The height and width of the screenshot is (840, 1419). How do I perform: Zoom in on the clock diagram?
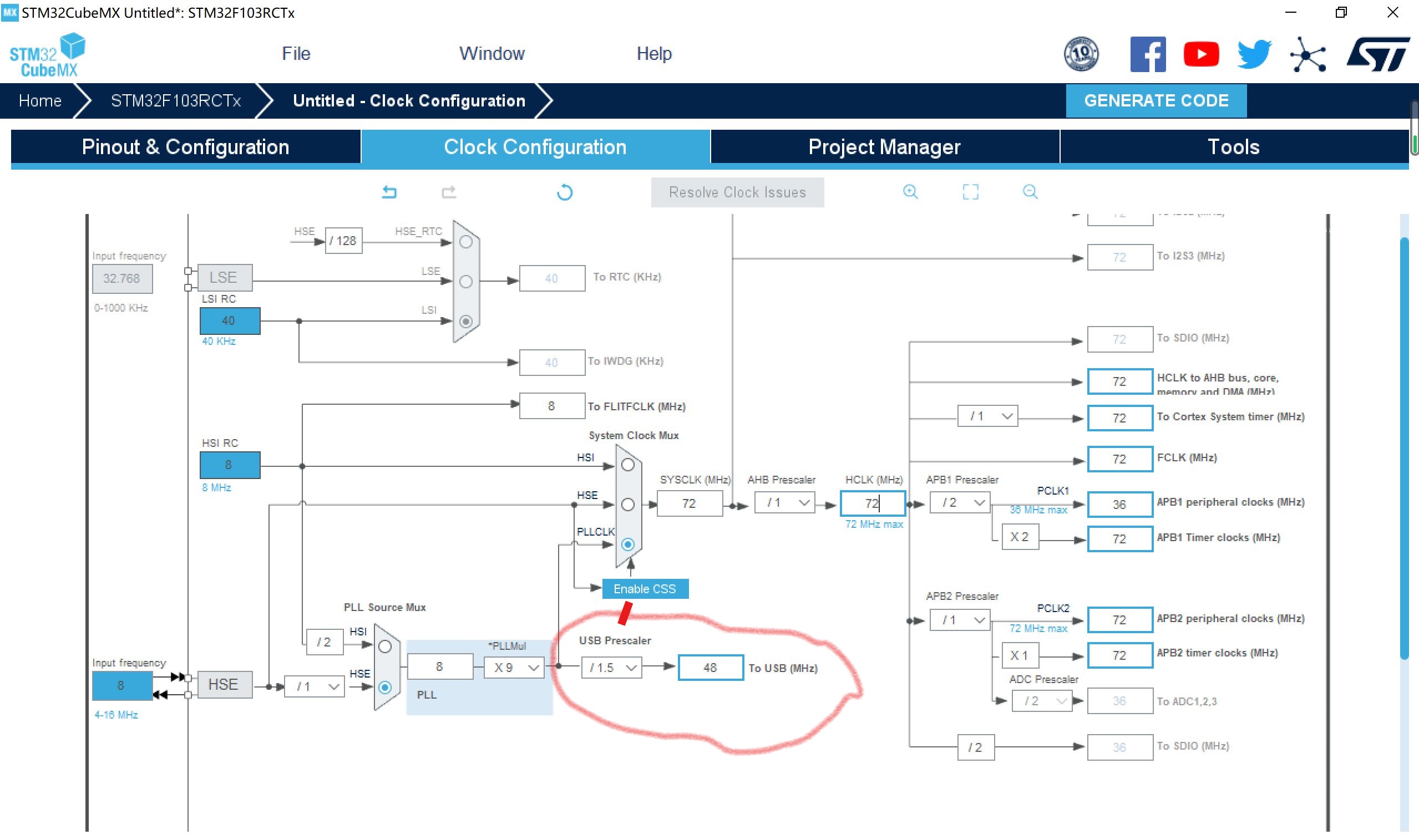[910, 192]
